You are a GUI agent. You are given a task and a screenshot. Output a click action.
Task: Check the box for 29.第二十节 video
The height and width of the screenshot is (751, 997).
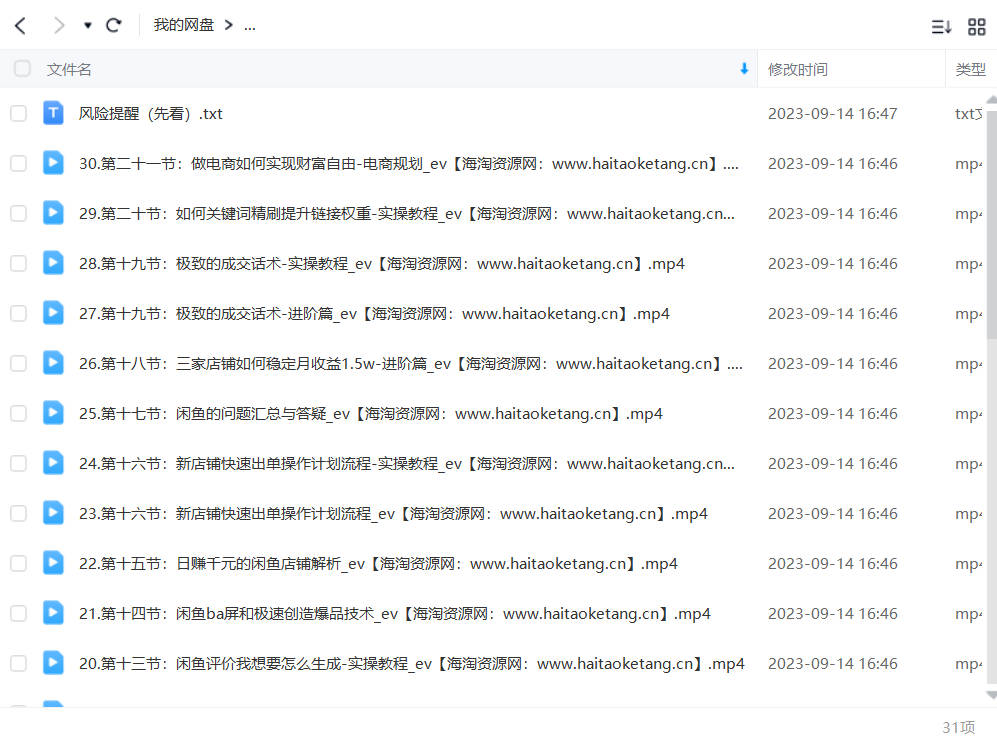(x=18, y=214)
